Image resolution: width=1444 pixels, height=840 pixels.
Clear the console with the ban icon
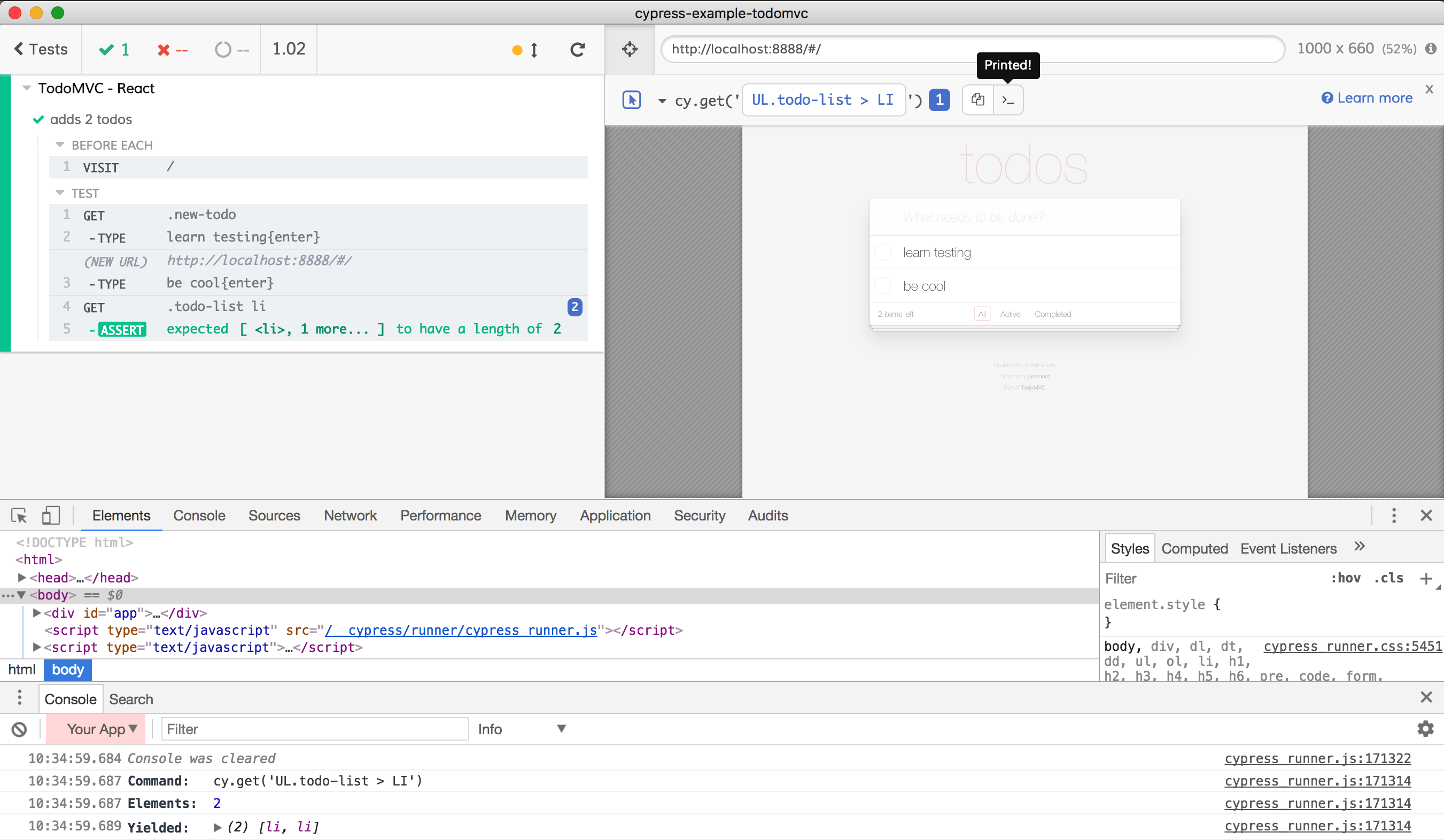pyautogui.click(x=19, y=729)
